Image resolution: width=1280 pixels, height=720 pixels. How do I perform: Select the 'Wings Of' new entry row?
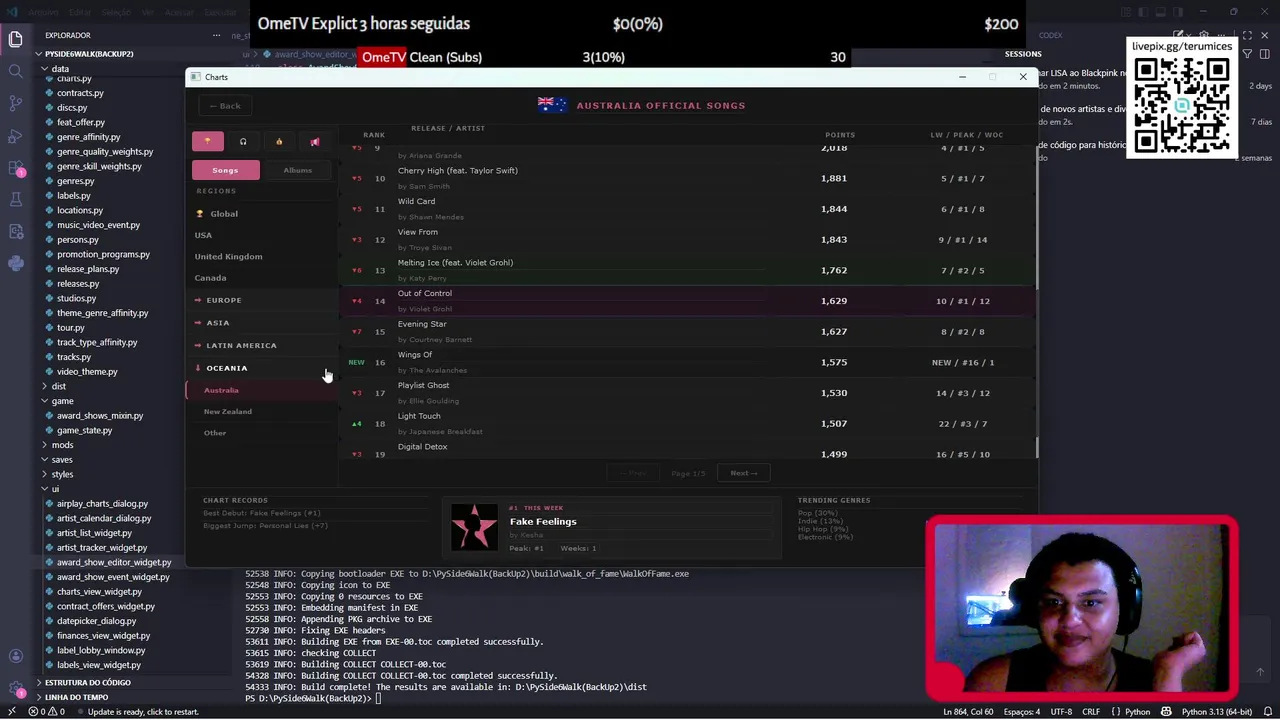tap(688, 362)
